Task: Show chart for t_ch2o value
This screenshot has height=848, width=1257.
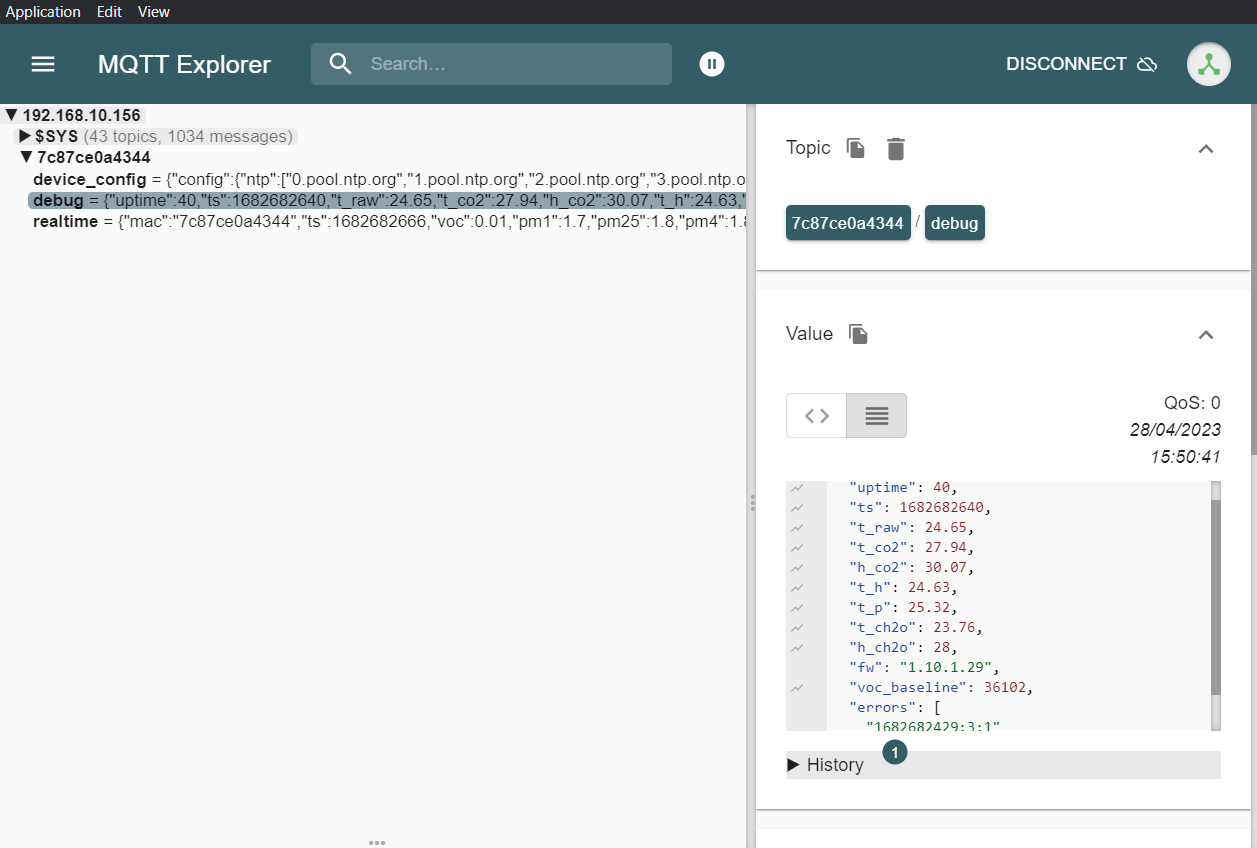Action: [797, 628]
